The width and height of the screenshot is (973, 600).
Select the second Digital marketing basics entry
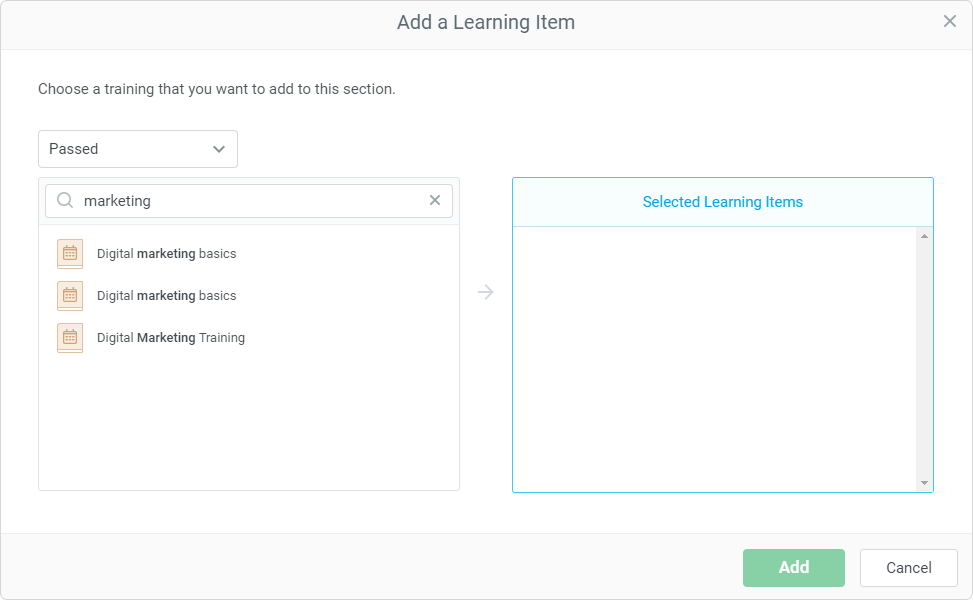point(167,296)
